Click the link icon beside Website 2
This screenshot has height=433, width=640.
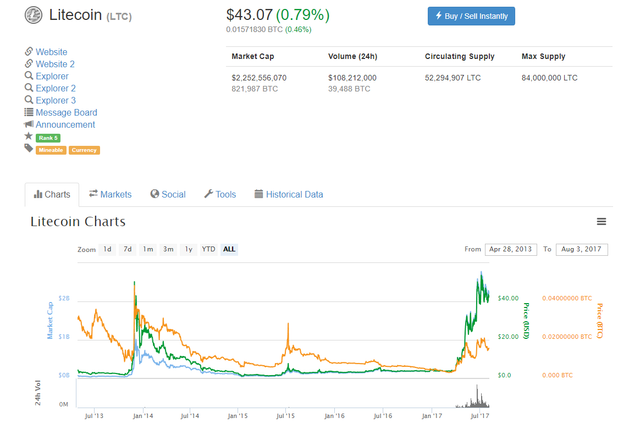pyautogui.click(x=29, y=64)
